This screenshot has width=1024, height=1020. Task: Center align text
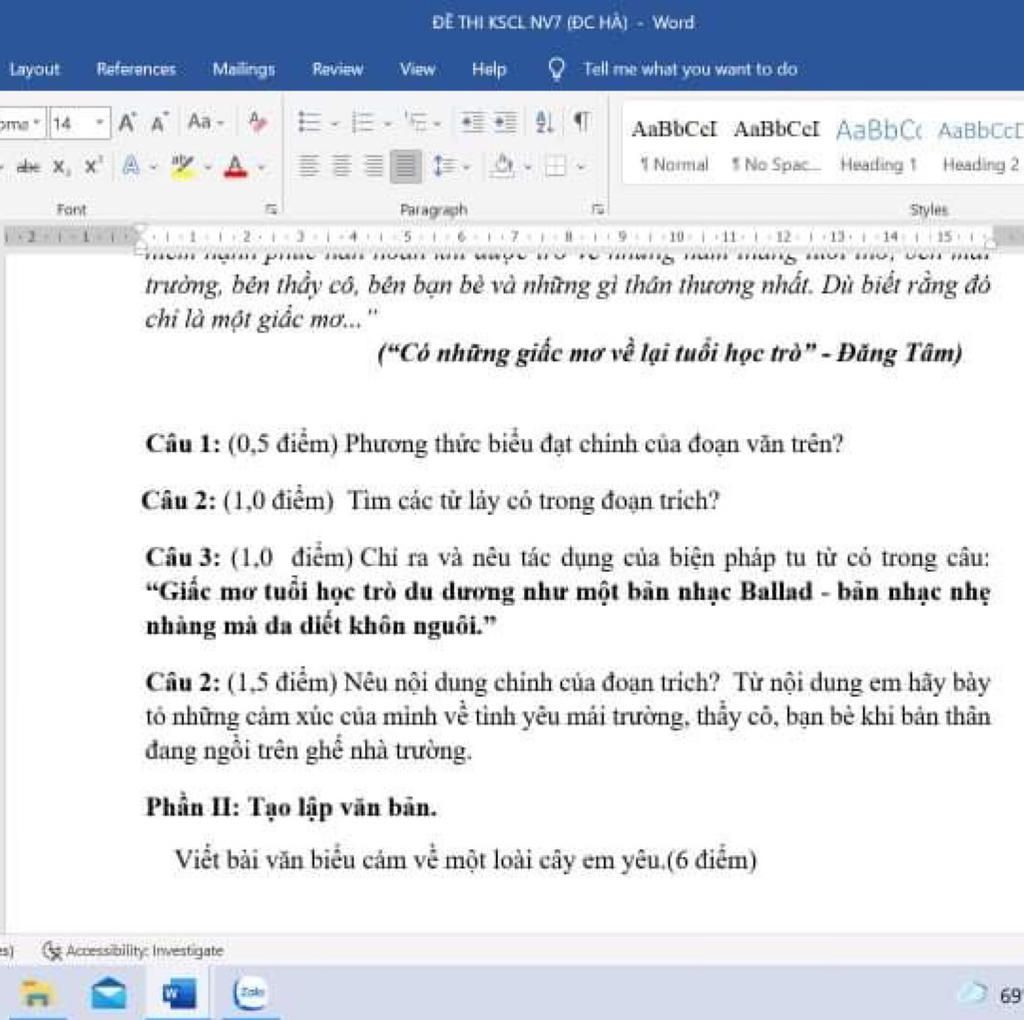(x=341, y=167)
